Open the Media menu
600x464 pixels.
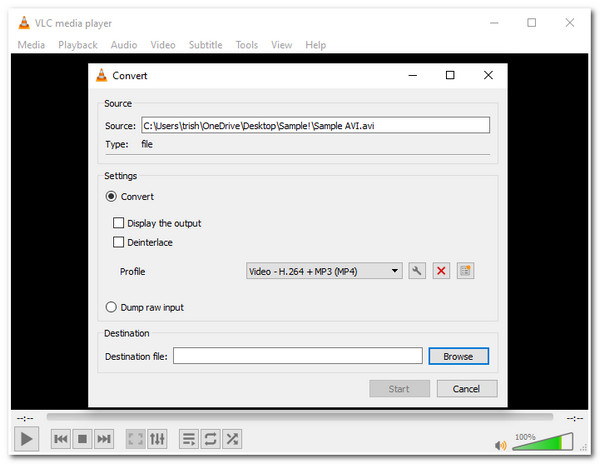click(31, 45)
